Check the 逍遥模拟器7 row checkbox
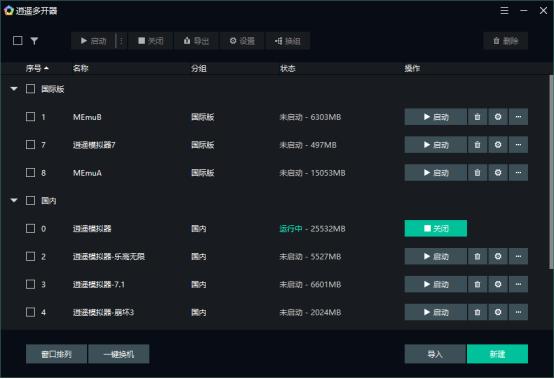Image resolution: width=554 pixels, height=379 pixels. [30, 144]
